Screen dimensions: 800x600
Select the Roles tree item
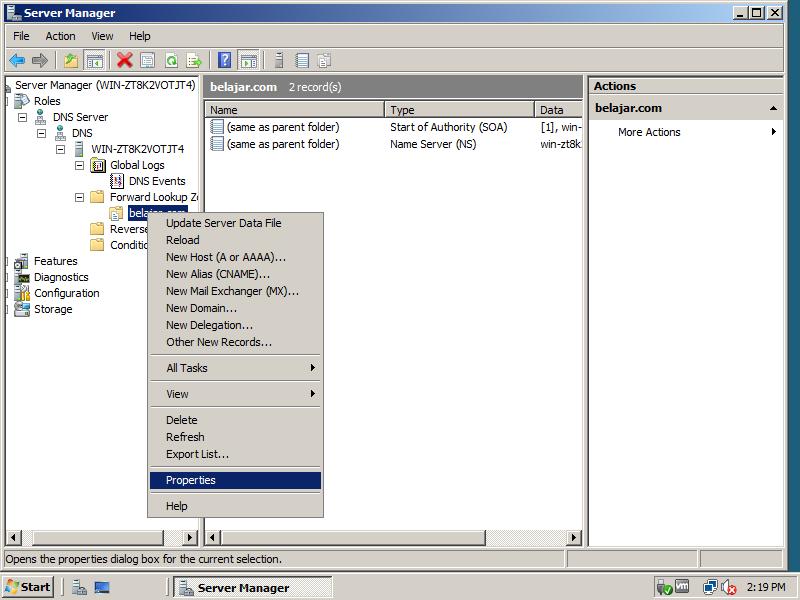[x=47, y=101]
